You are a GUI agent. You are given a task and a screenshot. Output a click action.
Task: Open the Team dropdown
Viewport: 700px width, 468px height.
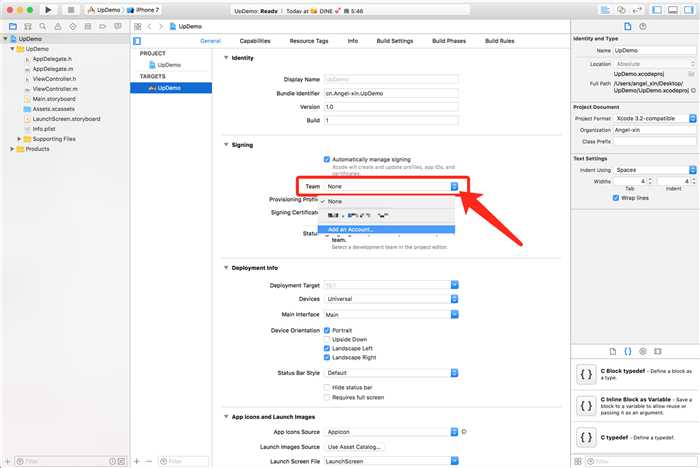tap(392, 186)
